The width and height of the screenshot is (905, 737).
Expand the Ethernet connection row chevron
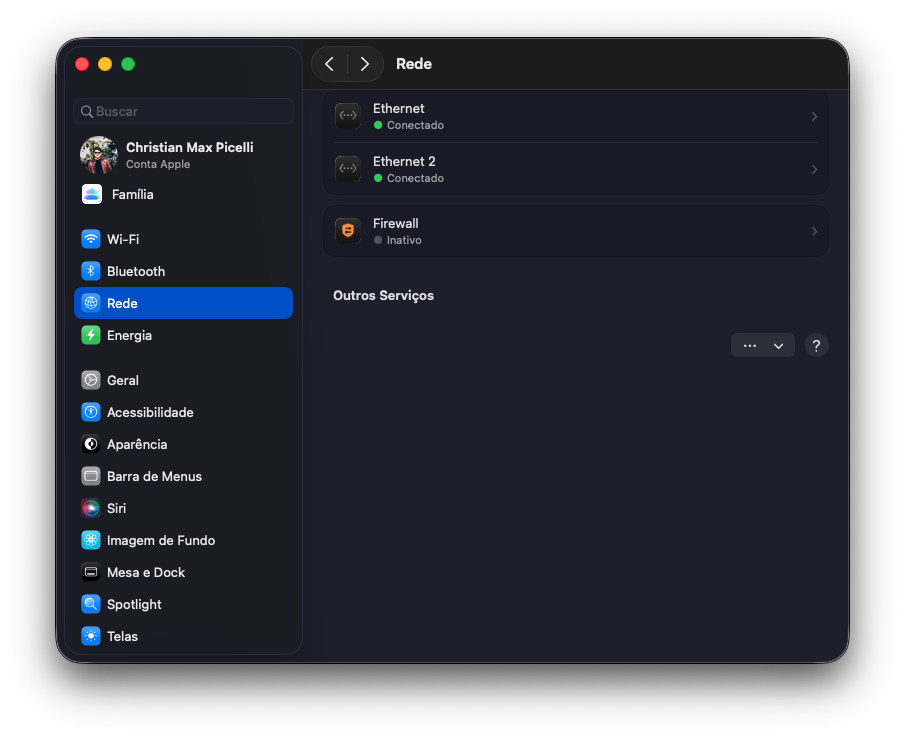(814, 117)
